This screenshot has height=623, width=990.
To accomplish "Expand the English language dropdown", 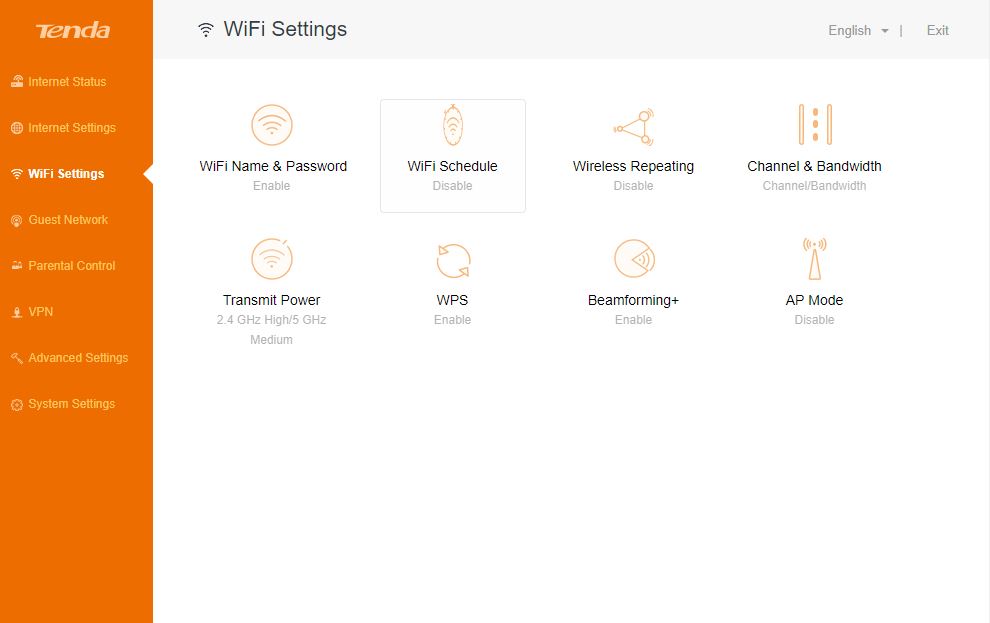I will 858,30.
